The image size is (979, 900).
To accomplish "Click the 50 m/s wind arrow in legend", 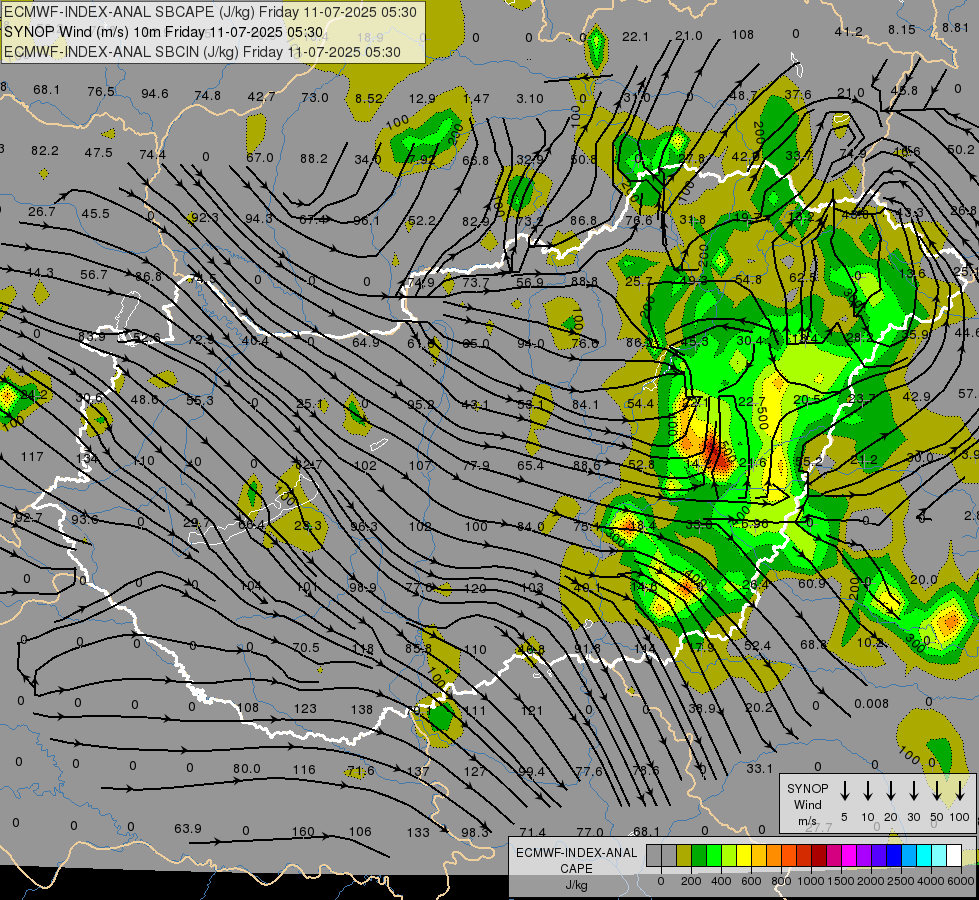I will pos(937,790).
